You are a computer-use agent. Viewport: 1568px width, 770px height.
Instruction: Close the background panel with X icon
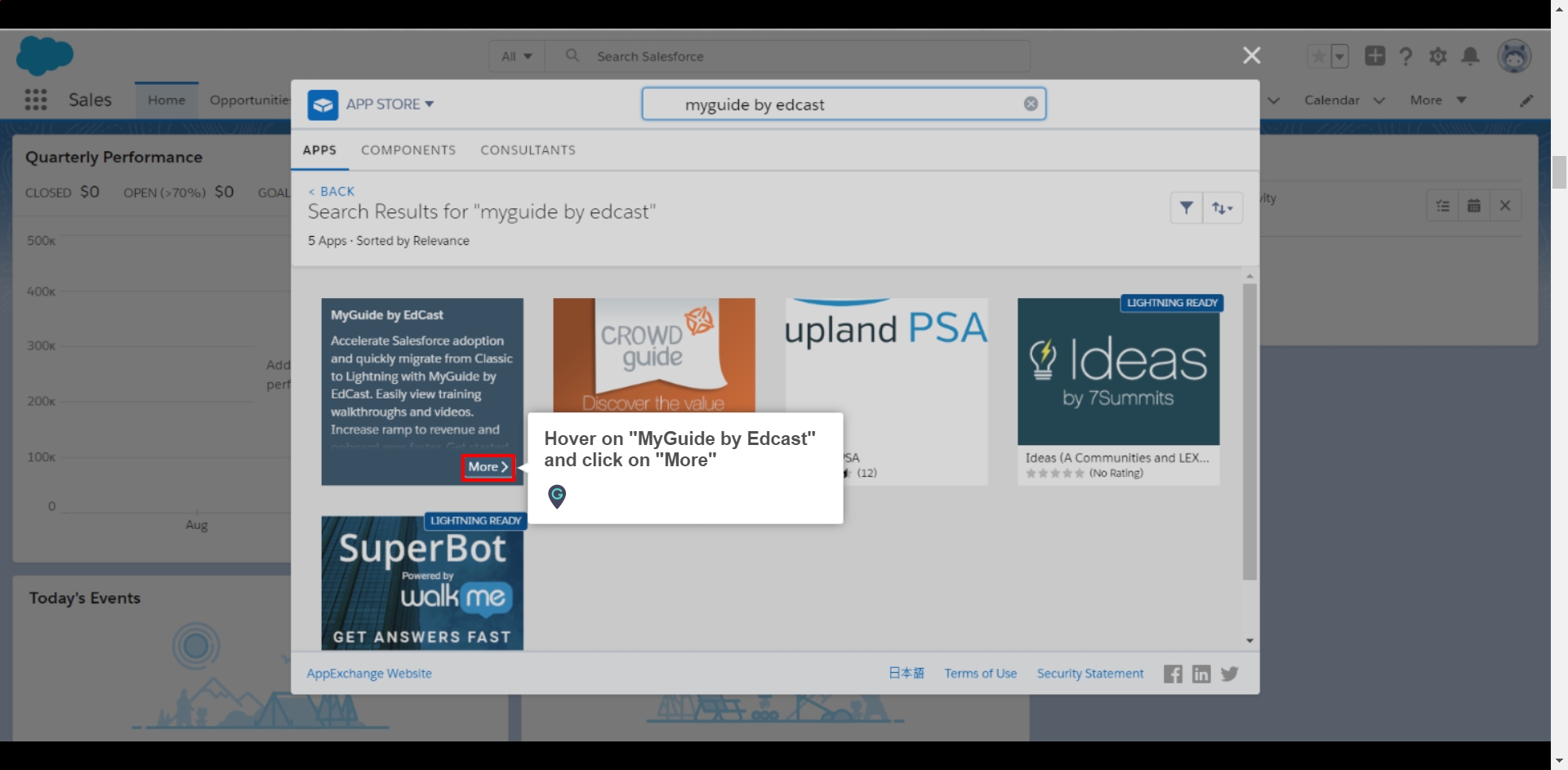[x=1505, y=206]
